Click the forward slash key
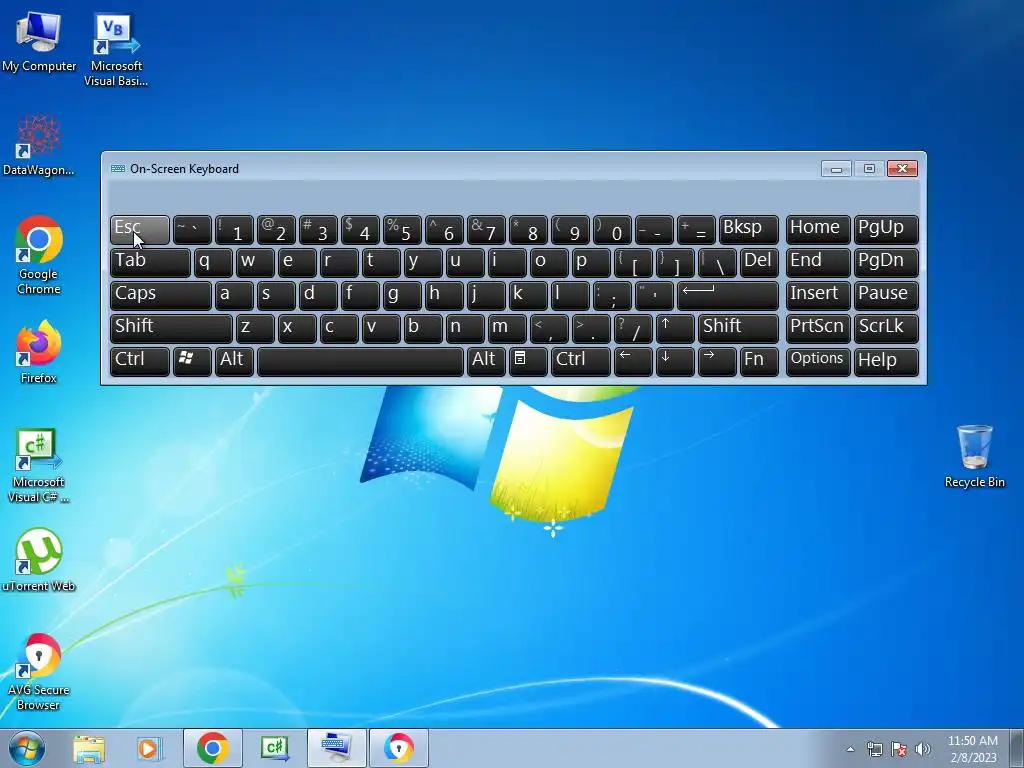 pyautogui.click(x=633, y=328)
